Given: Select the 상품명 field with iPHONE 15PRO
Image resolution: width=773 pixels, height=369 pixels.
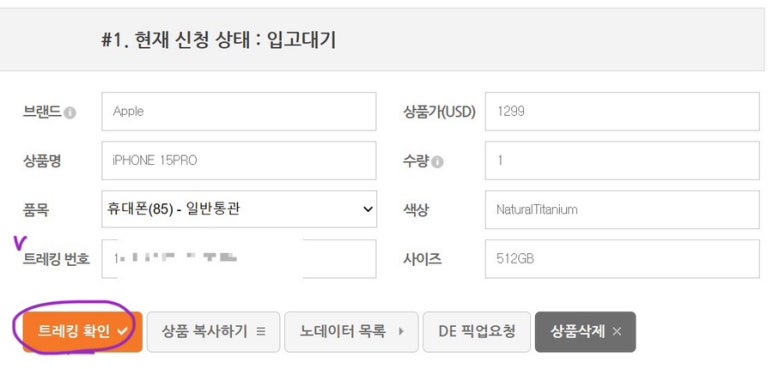Looking at the screenshot, I should [239, 161].
